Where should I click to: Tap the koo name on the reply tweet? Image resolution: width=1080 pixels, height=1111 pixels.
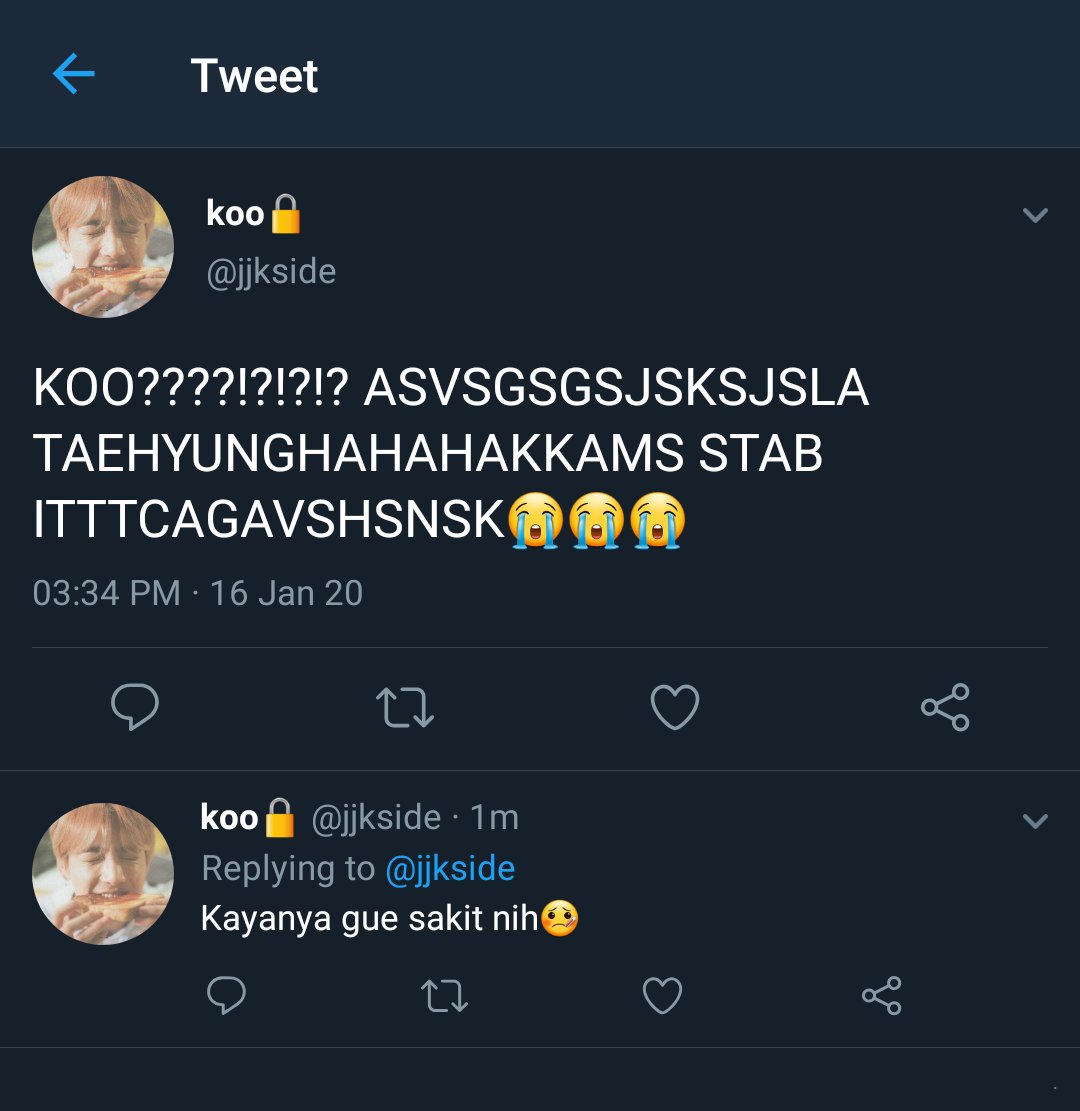(x=229, y=817)
